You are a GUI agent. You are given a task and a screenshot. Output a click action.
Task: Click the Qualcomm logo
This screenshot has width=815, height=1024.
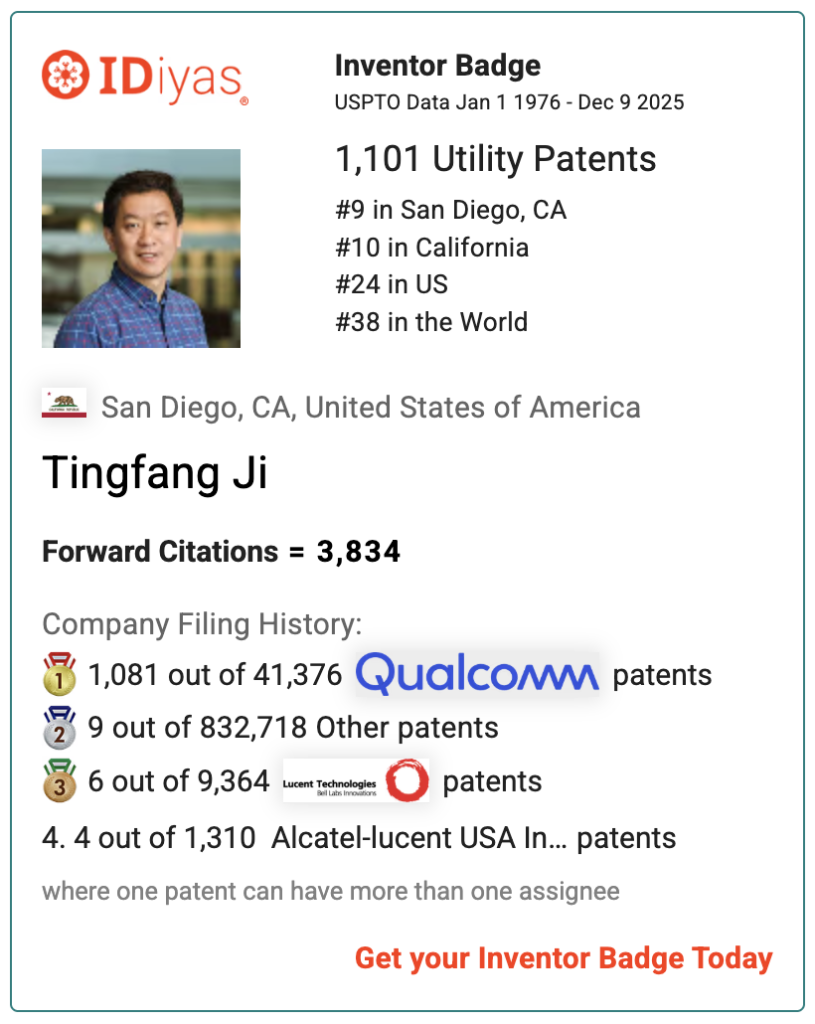[477, 674]
